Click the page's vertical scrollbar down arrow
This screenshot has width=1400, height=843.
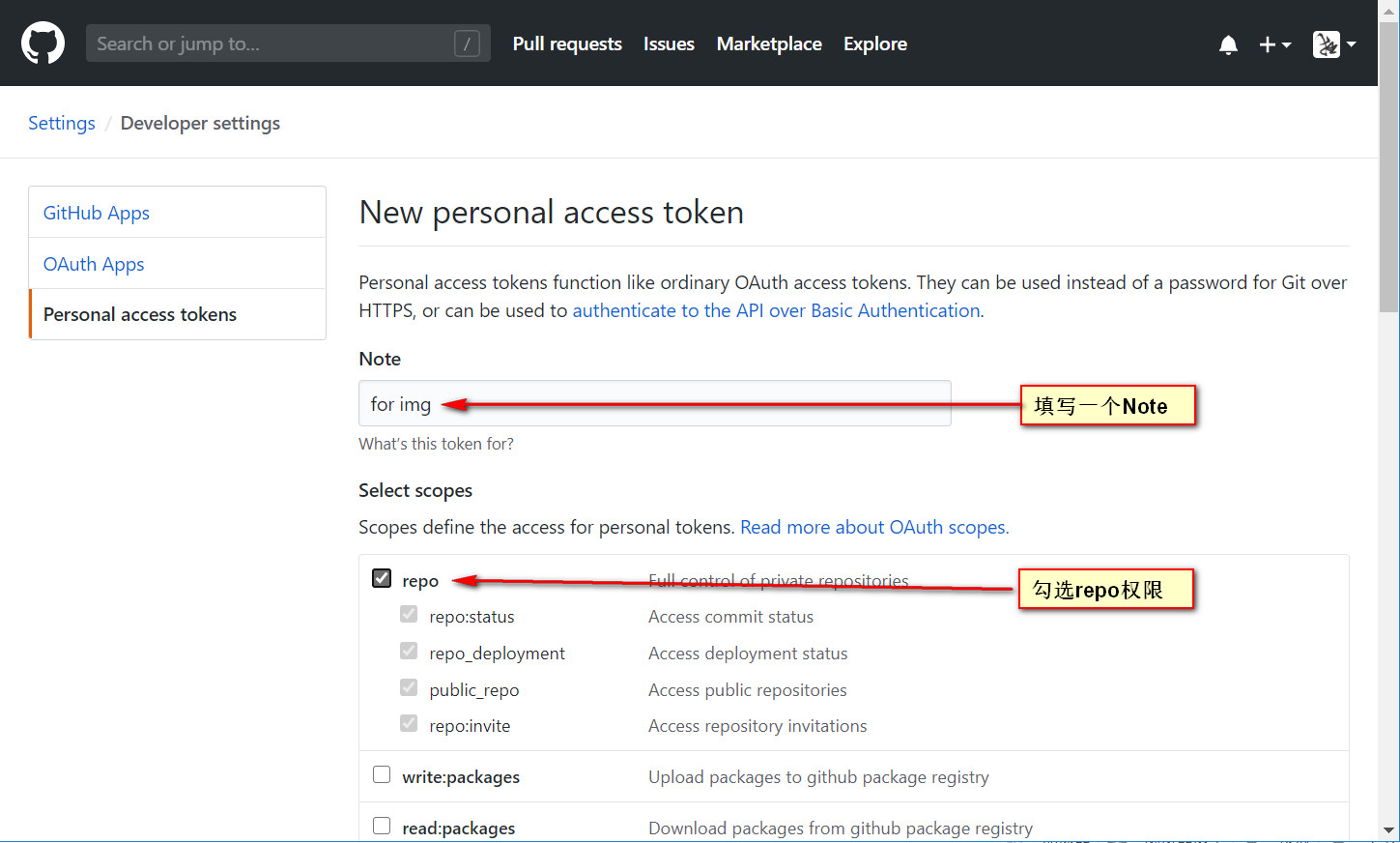click(1388, 829)
